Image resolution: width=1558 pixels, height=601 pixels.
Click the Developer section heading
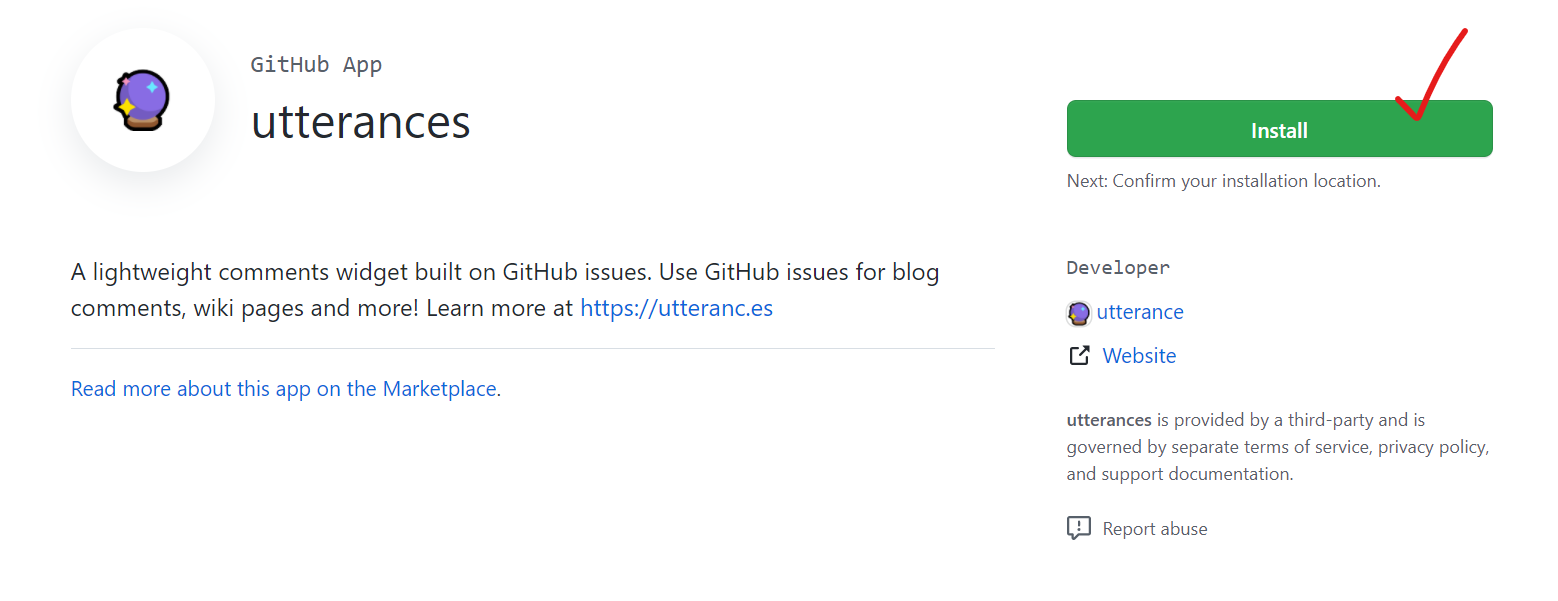[x=1118, y=267]
